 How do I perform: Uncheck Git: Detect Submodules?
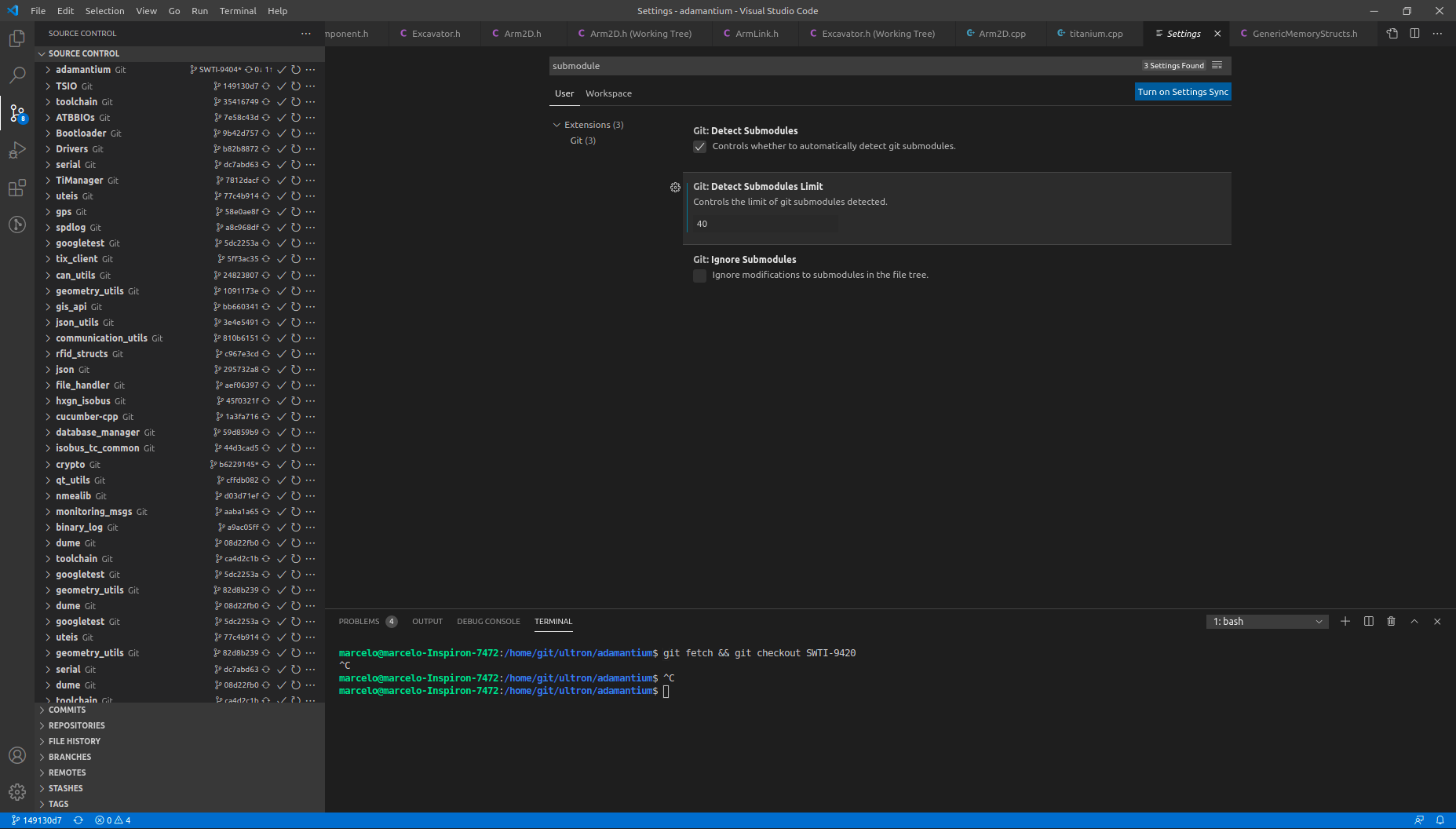coord(699,147)
